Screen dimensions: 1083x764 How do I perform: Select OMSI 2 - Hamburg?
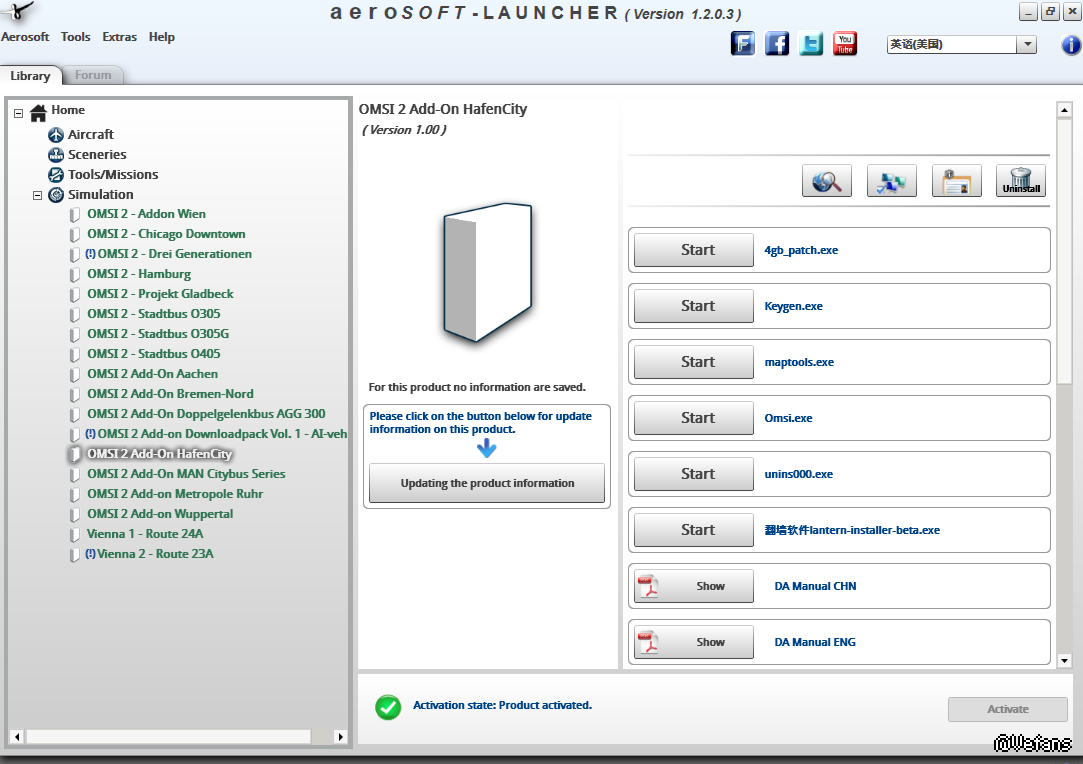click(x=139, y=274)
